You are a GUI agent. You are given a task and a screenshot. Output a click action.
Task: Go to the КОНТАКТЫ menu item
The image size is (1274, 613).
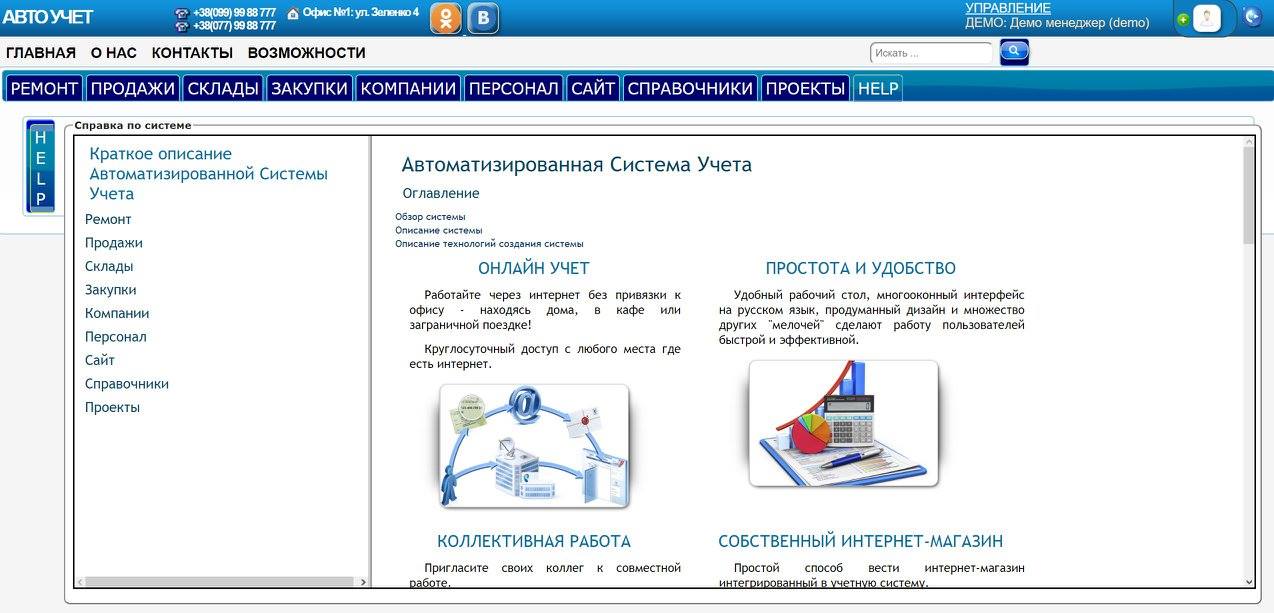[x=192, y=53]
